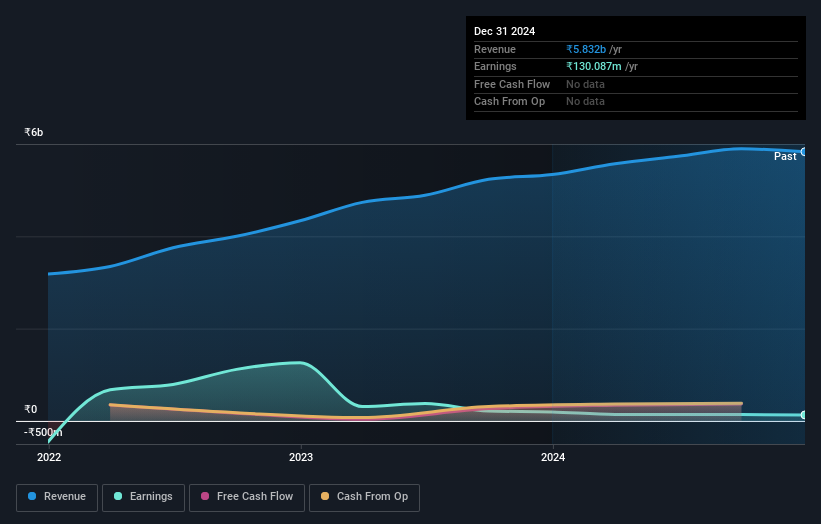Click the 2023 x-axis label
This screenshot has height=524, width=821.
(301, 458)
